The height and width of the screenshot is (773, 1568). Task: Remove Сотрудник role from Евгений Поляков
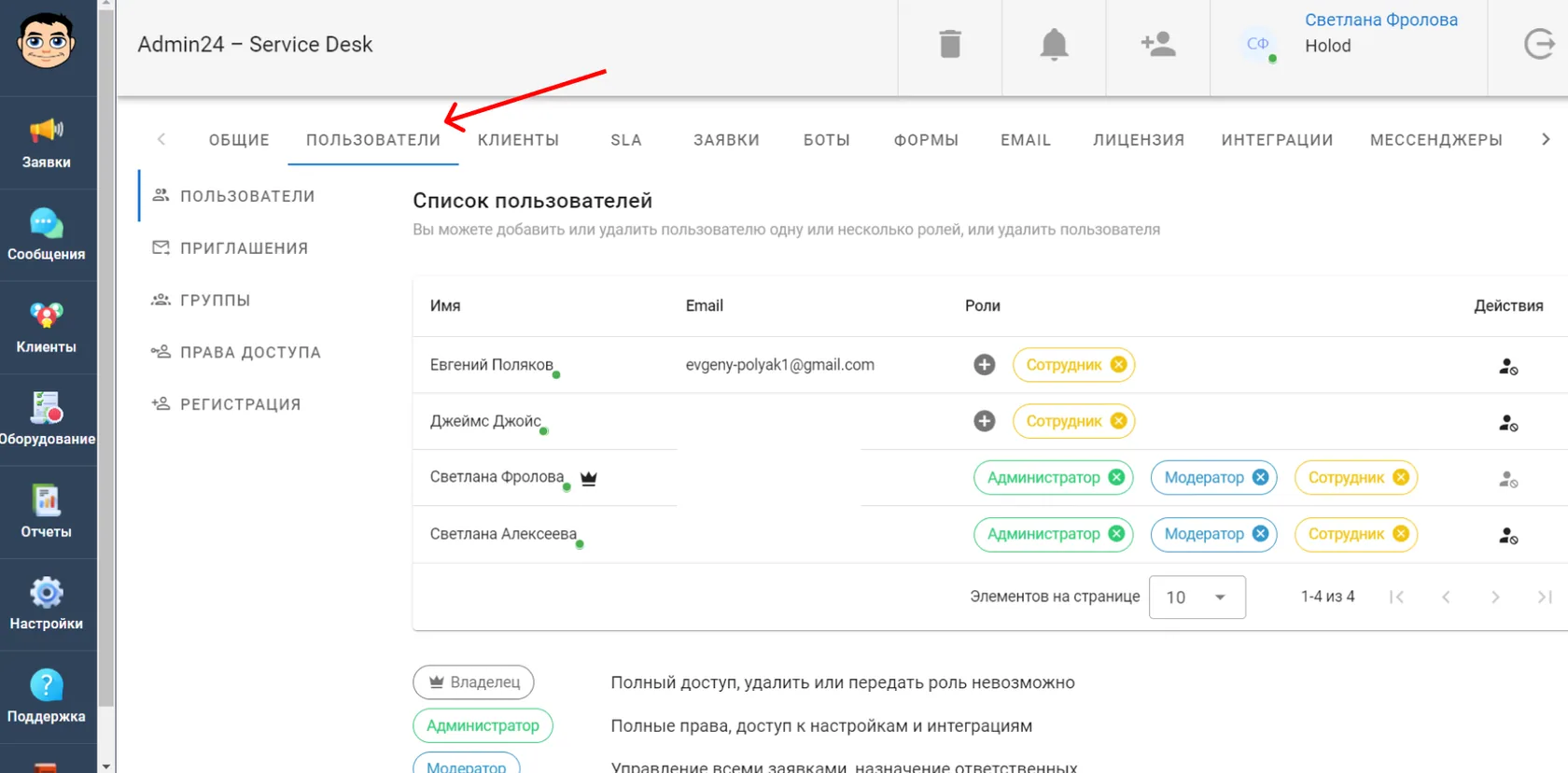tap(1118, 365)
